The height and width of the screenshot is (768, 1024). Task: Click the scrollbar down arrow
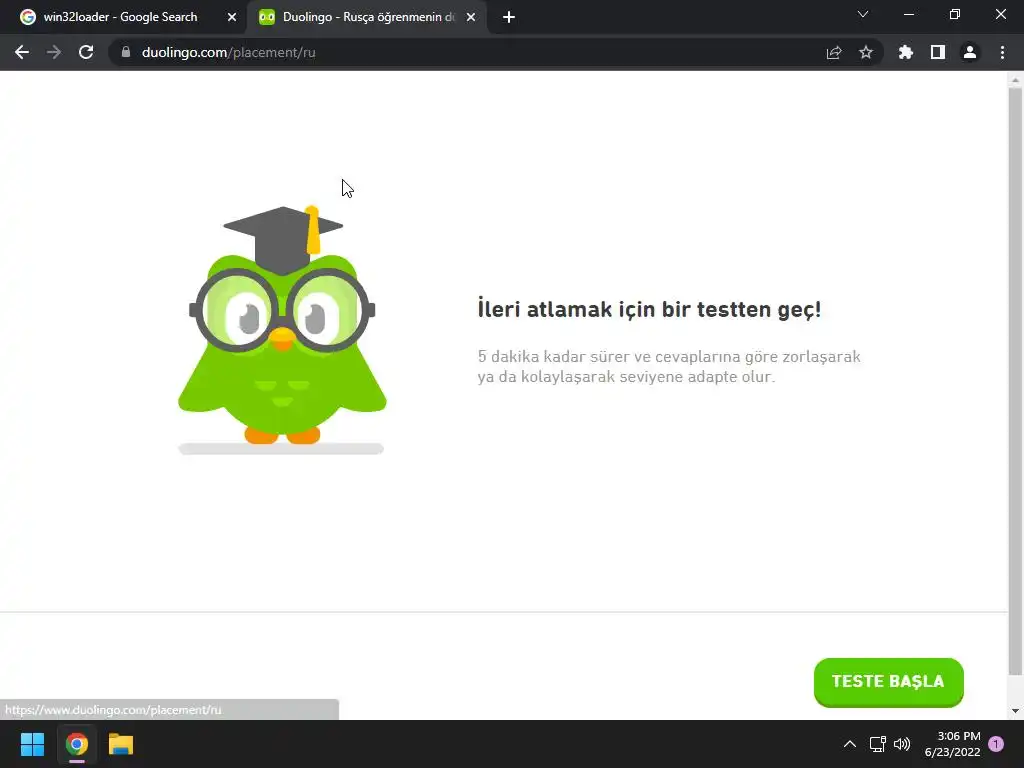tap(1015, 711)
